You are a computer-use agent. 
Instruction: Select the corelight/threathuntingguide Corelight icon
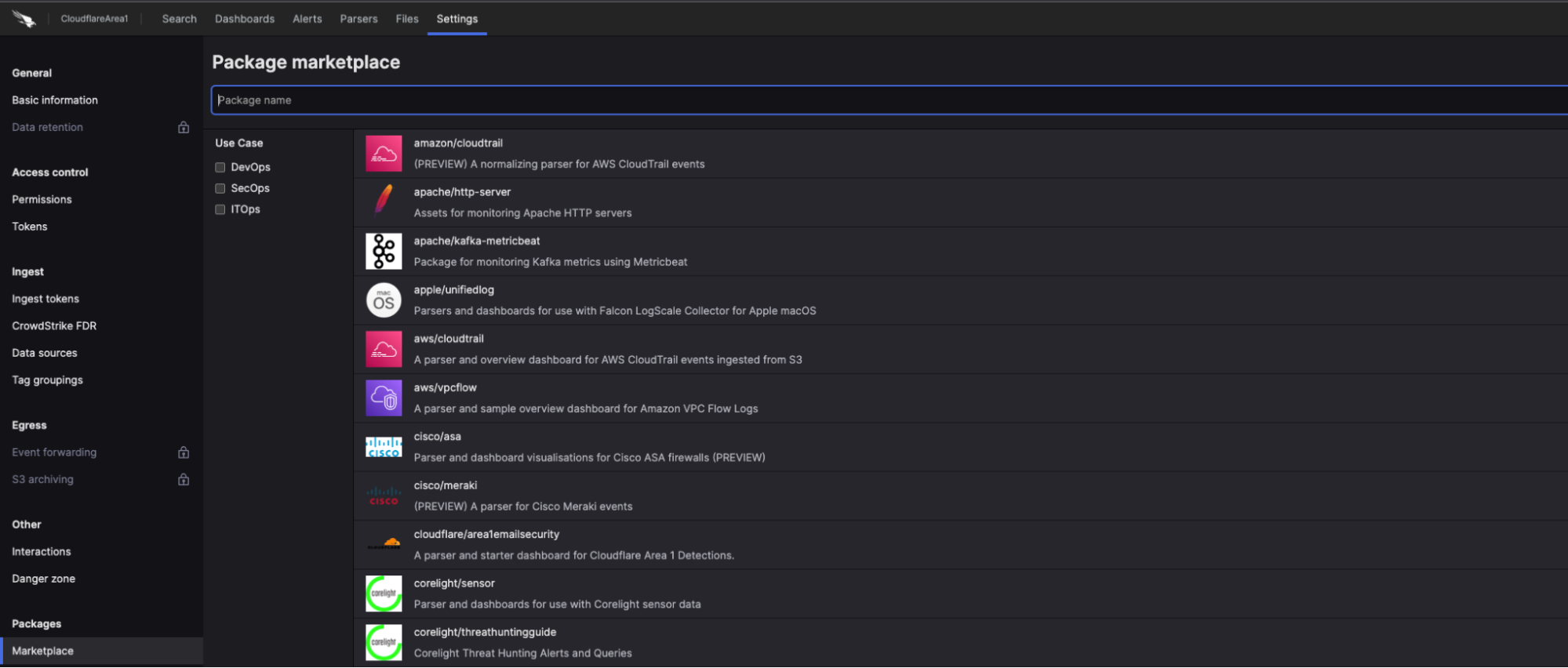coord(384,643)
